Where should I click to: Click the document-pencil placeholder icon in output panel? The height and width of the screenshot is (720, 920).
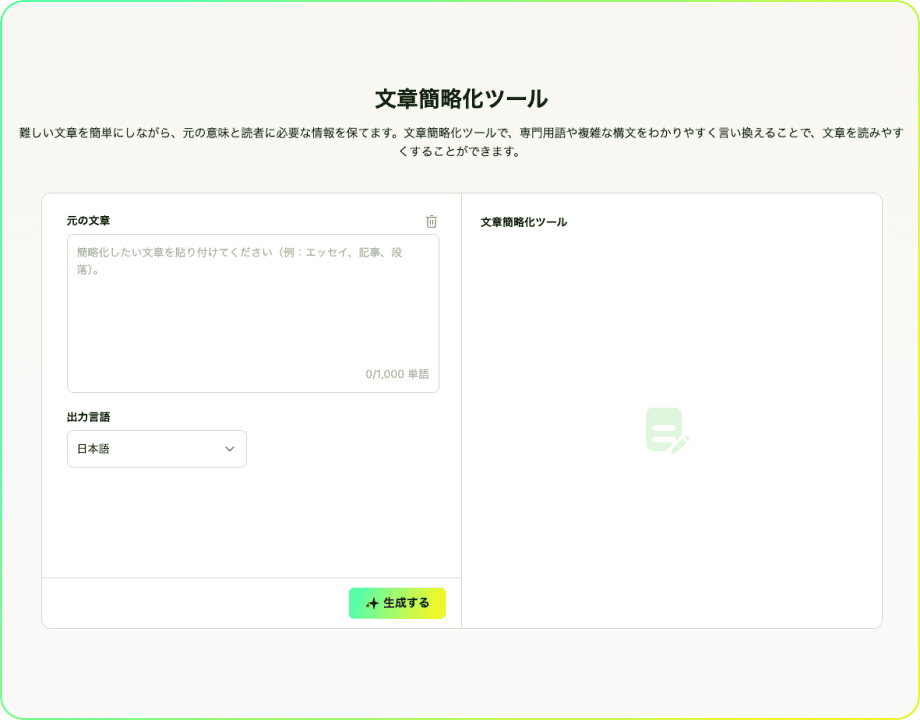667,431
